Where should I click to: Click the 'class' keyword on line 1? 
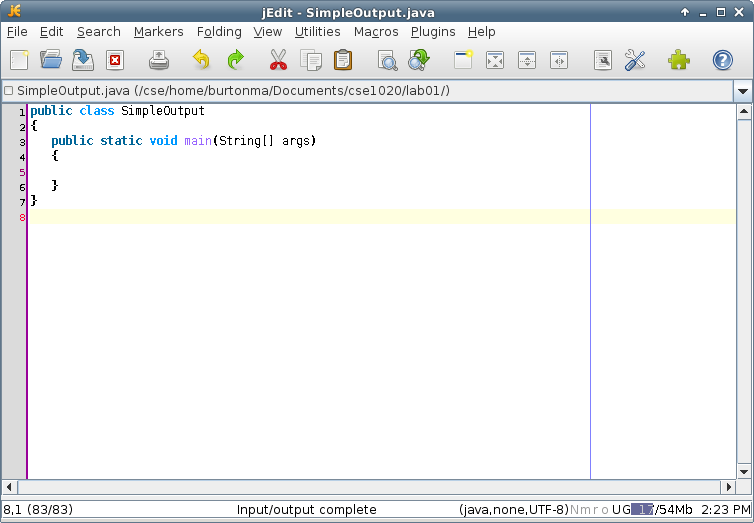coord(97,111)
